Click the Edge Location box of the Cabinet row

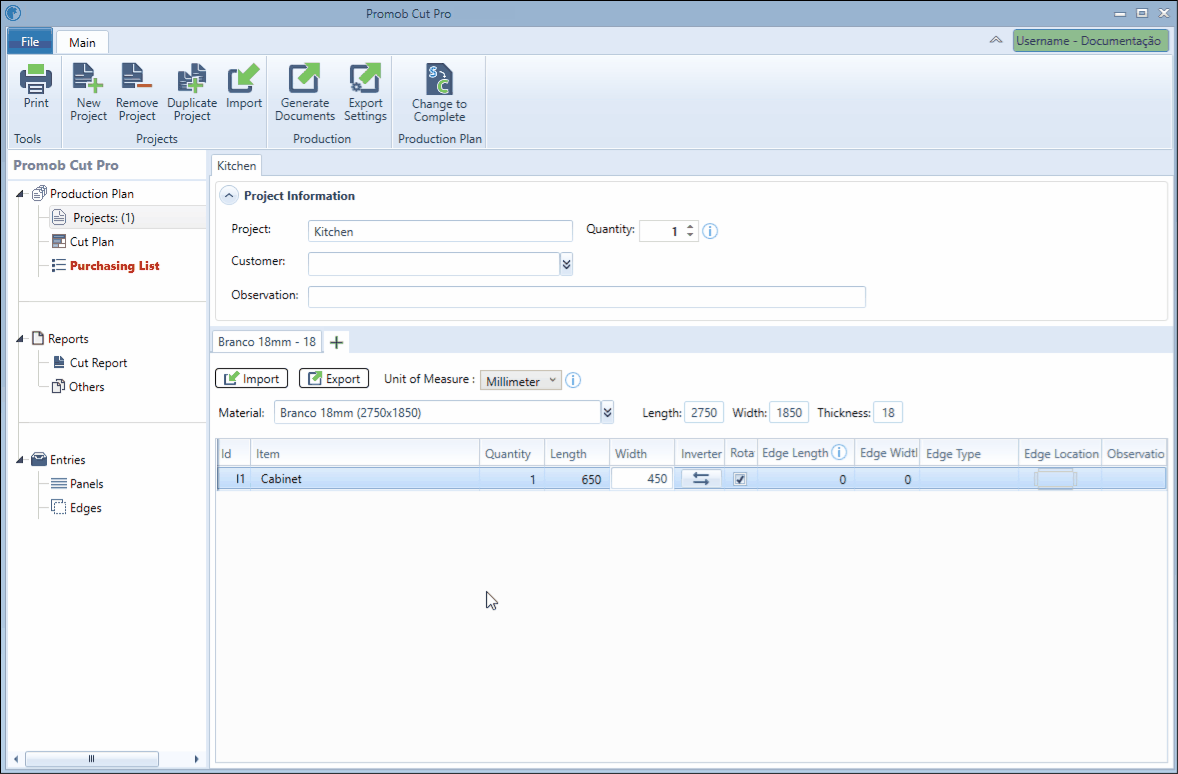(1055, 479)
